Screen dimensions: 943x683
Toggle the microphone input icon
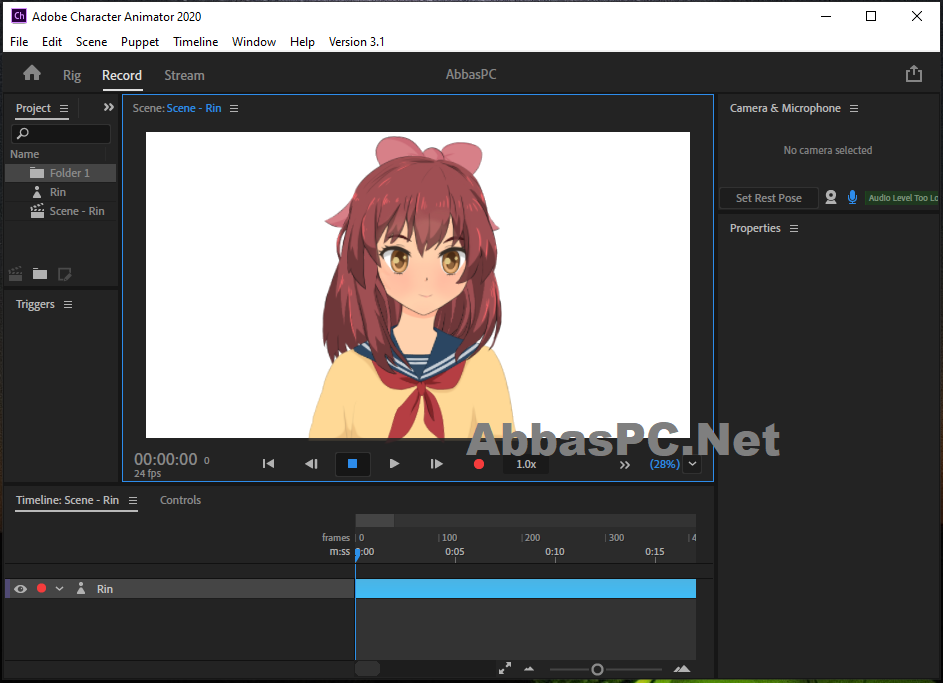point(852,197)
